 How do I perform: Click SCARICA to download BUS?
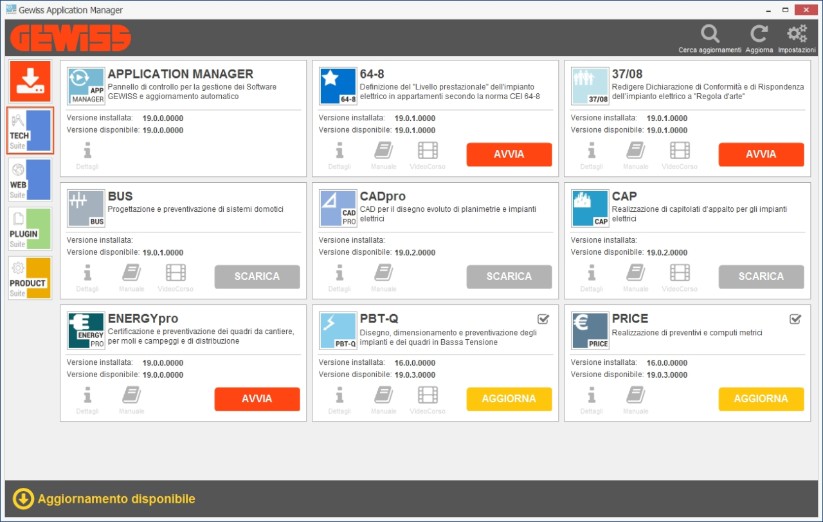(x=257, y=276)
